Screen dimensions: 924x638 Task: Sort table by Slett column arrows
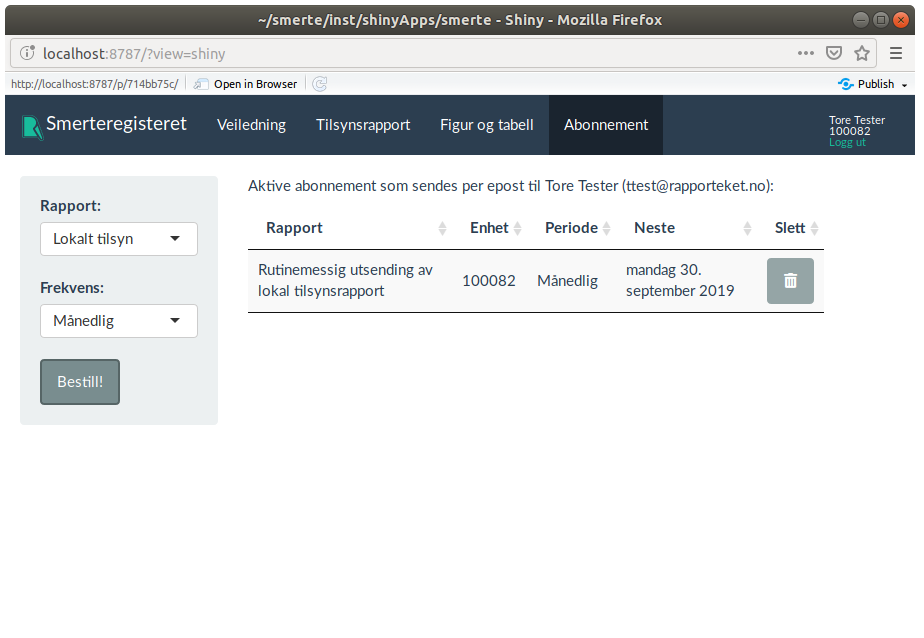coord(814,229)
